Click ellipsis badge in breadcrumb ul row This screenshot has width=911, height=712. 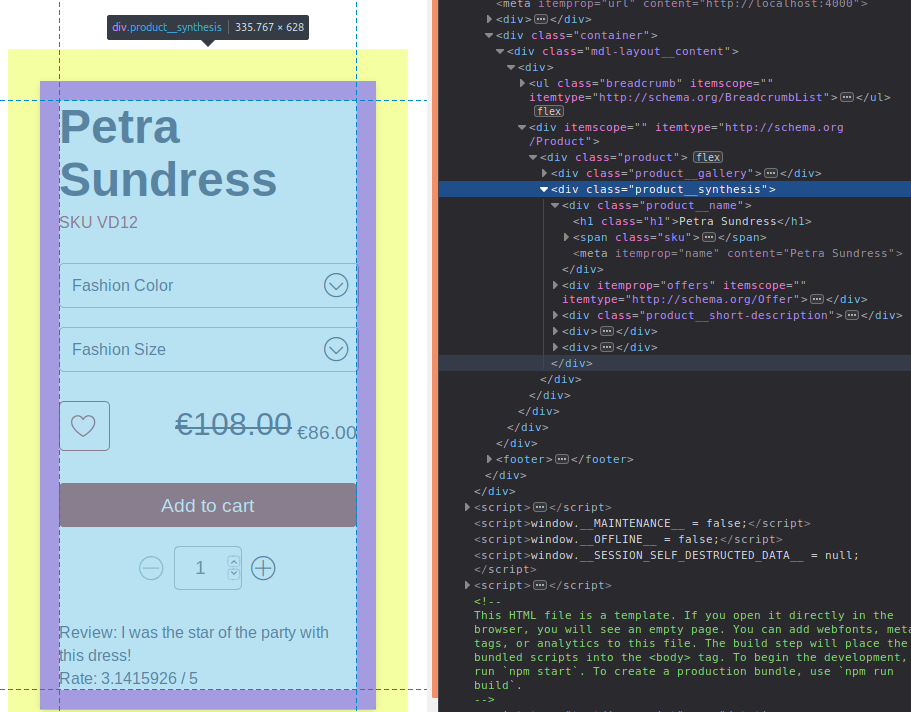click(x=847, y=97)
